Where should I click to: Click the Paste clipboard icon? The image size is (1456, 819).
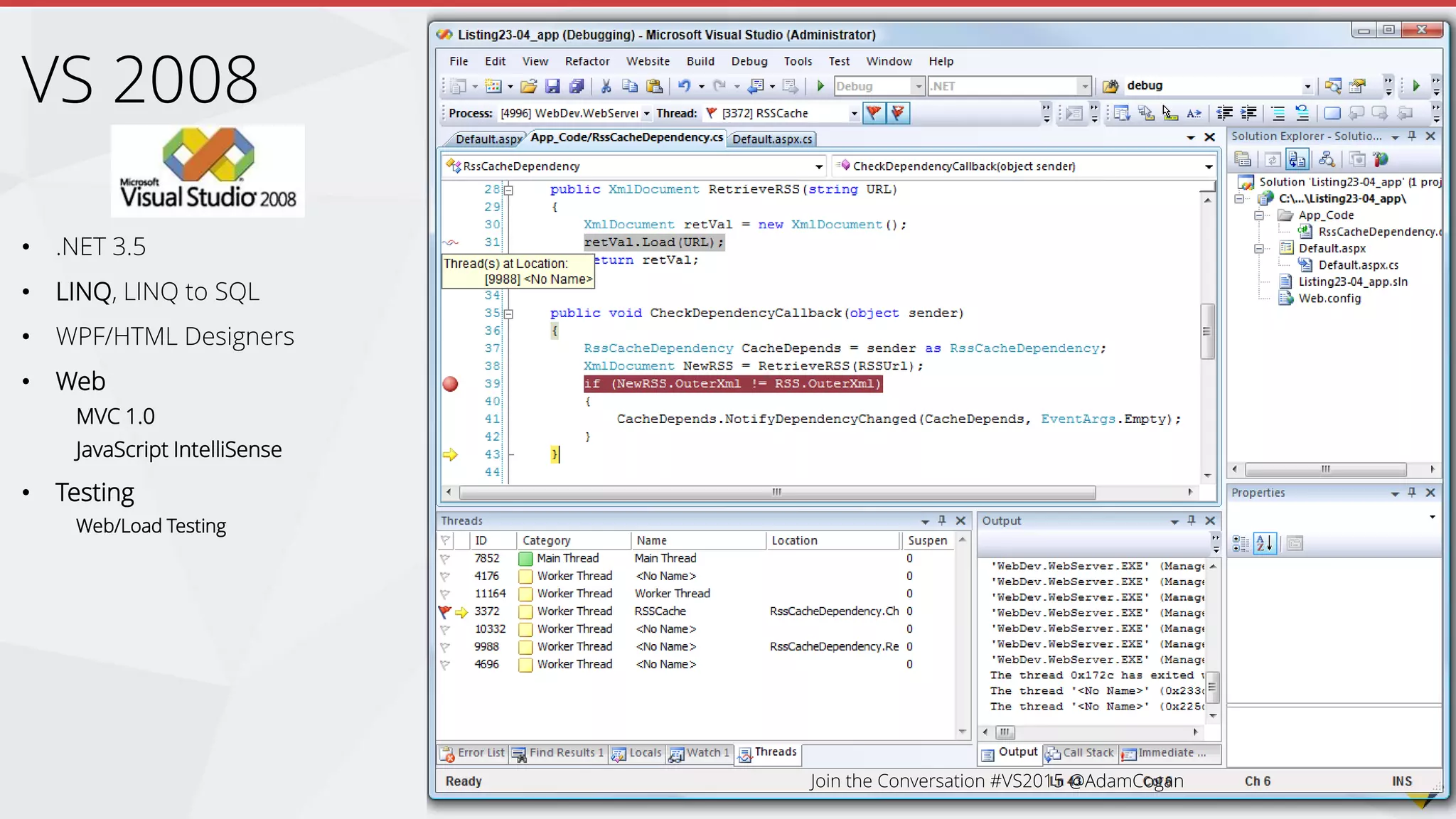point(655,86)
